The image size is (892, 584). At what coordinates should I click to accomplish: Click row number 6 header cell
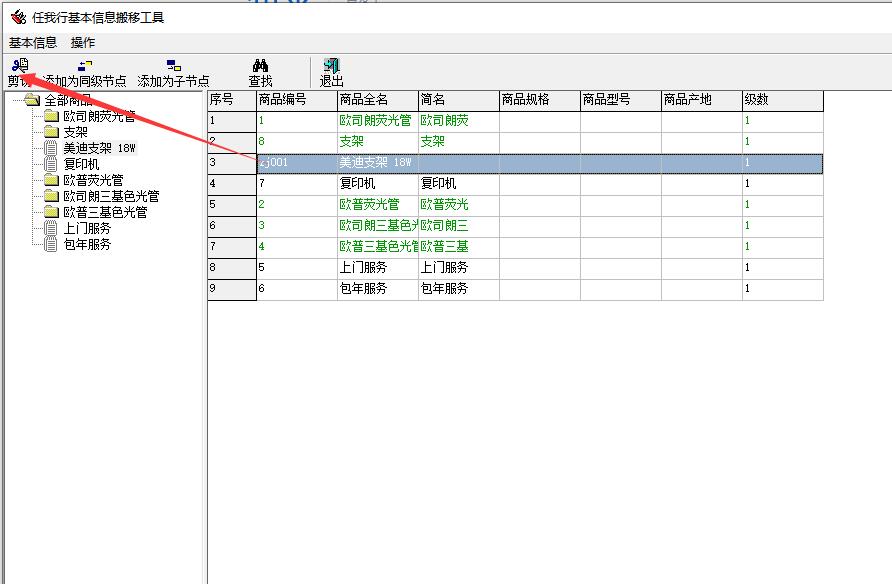(232, 226)
